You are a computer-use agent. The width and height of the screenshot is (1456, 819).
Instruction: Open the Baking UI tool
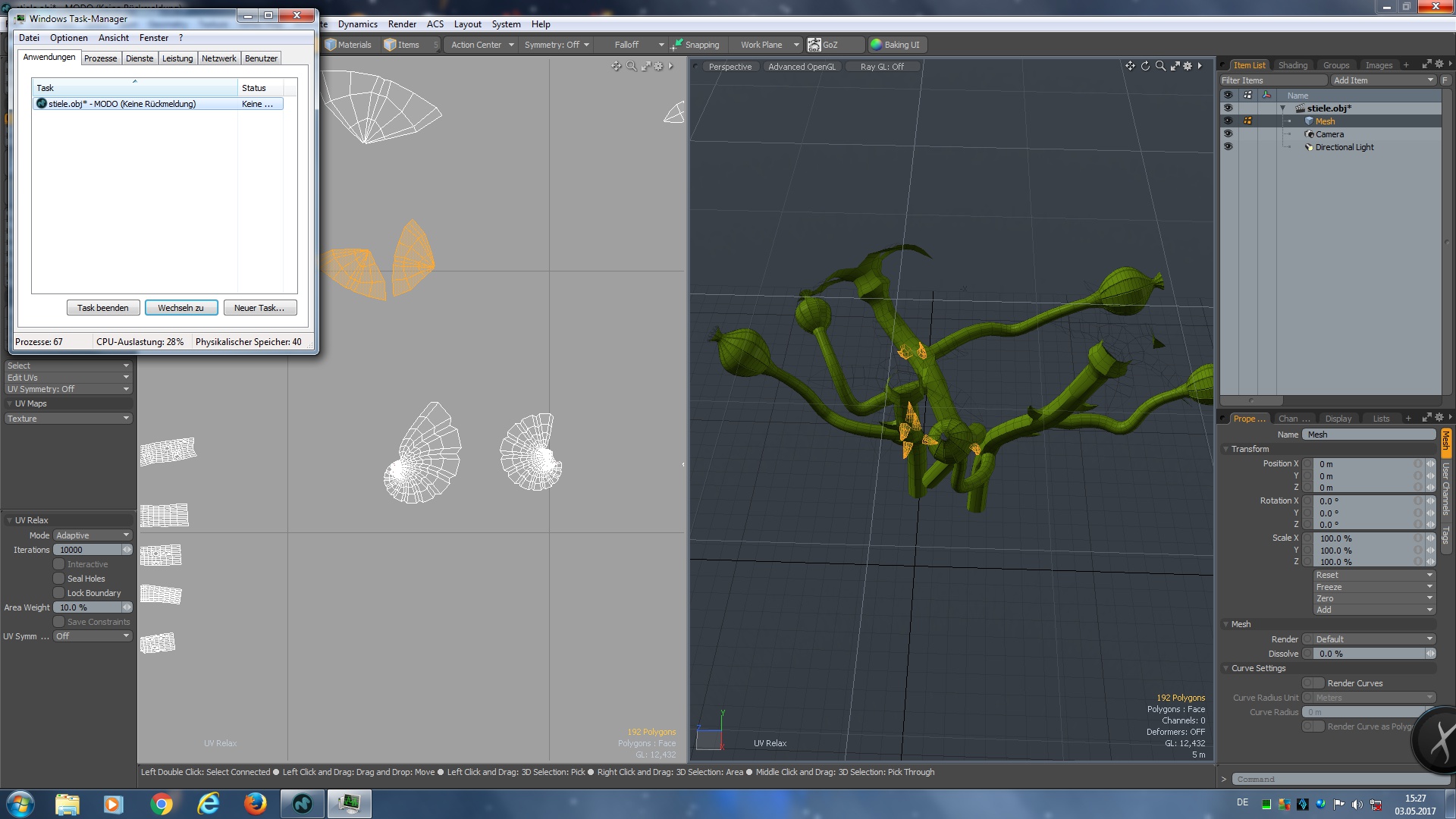point(895,45)
